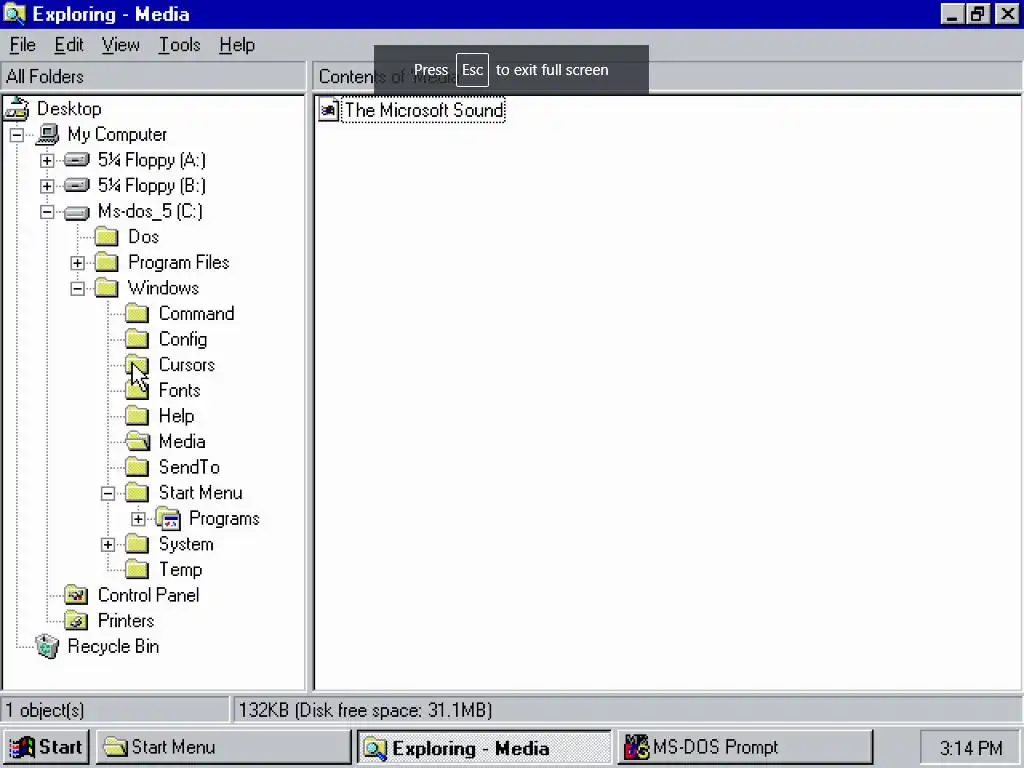
Task: Open the Help menu
Action: point(237,45)
